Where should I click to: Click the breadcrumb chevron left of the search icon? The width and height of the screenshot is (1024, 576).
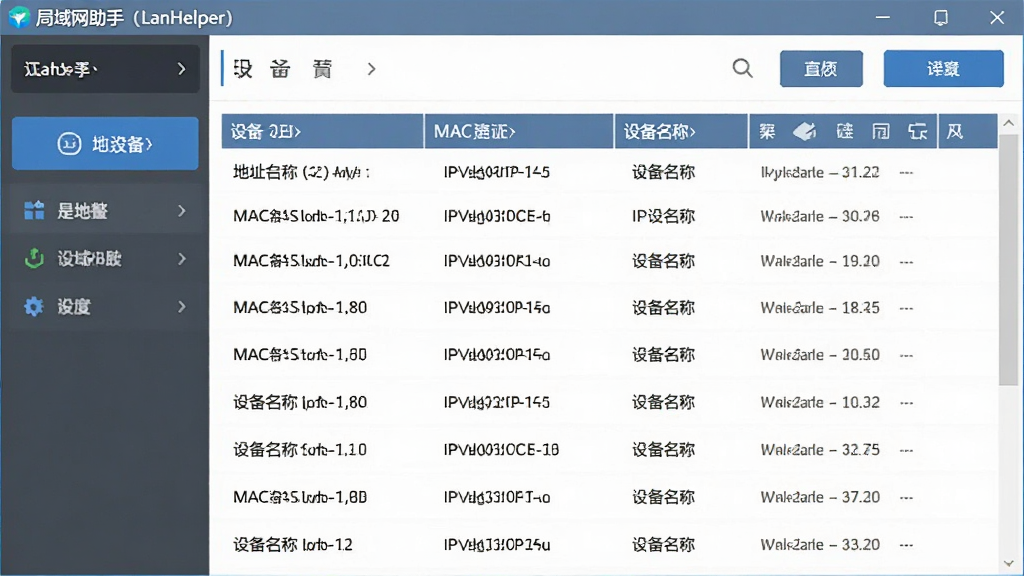coord(372,69)
